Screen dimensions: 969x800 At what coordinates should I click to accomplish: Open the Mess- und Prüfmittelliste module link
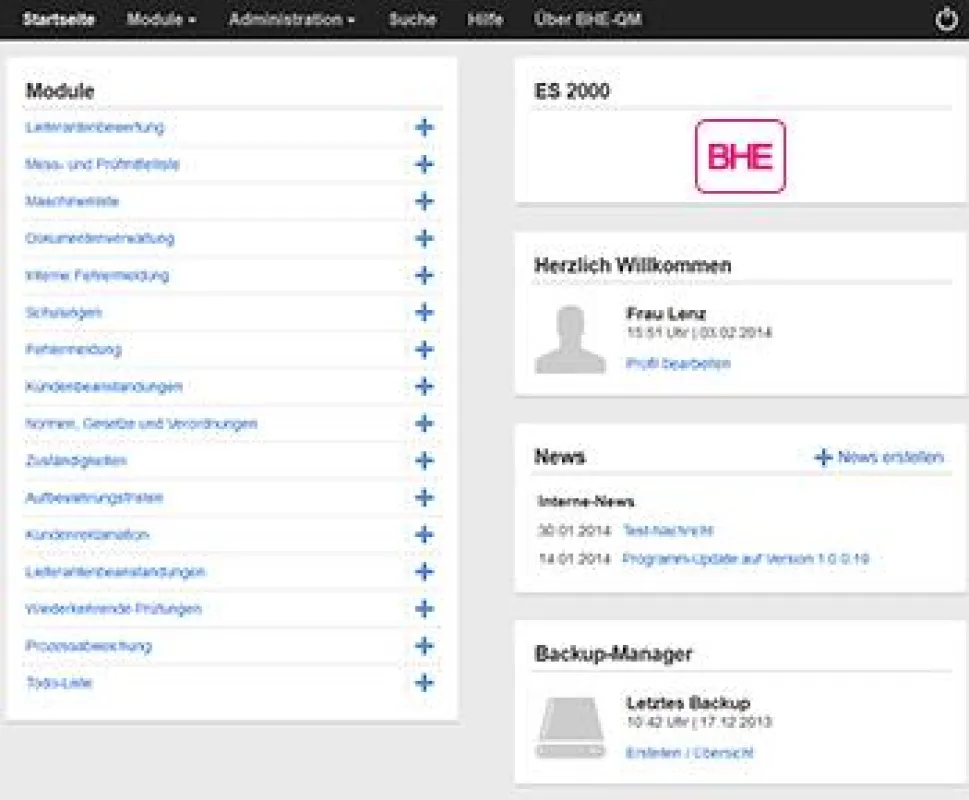pos(102,164)
